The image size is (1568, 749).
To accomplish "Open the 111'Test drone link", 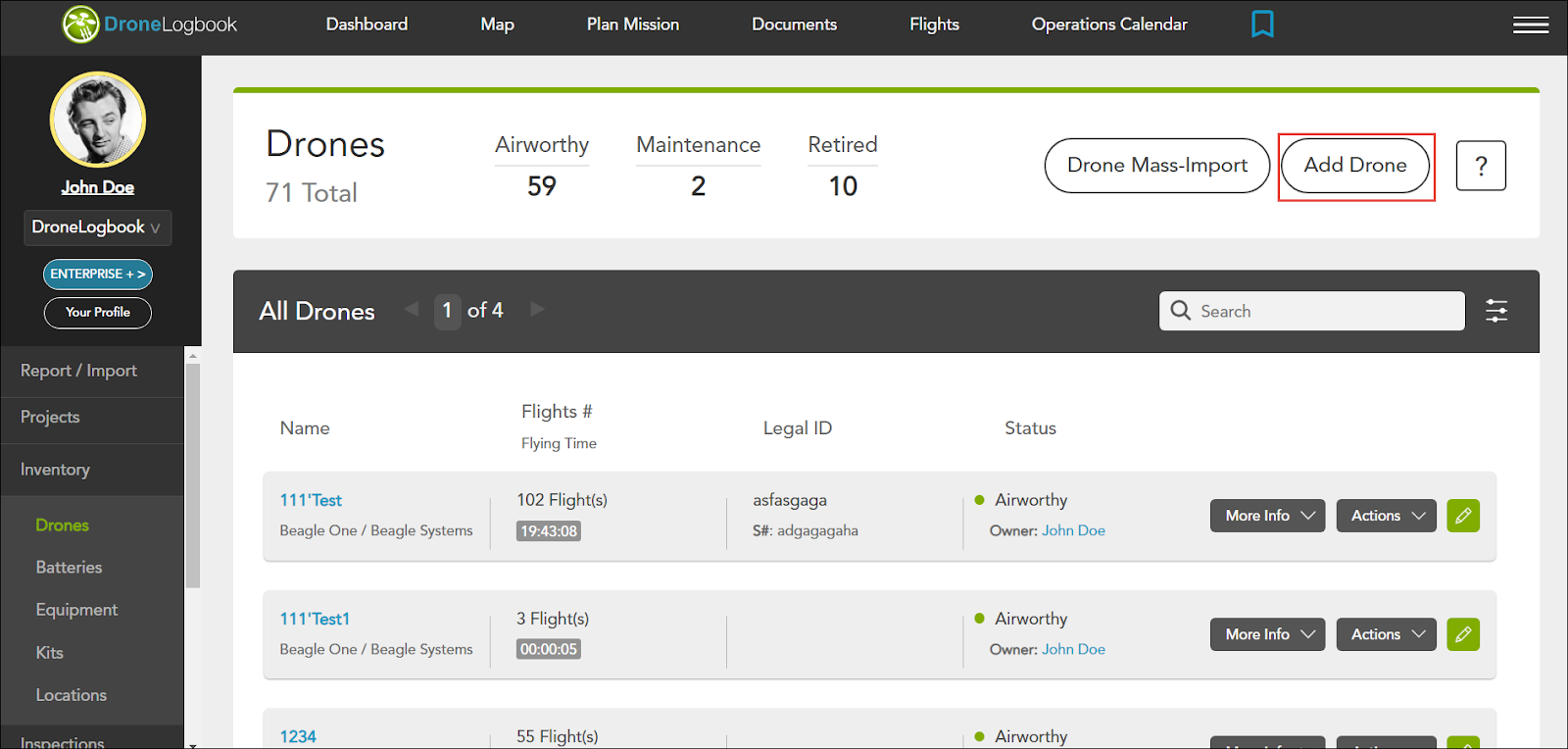I will coord(311,501).
